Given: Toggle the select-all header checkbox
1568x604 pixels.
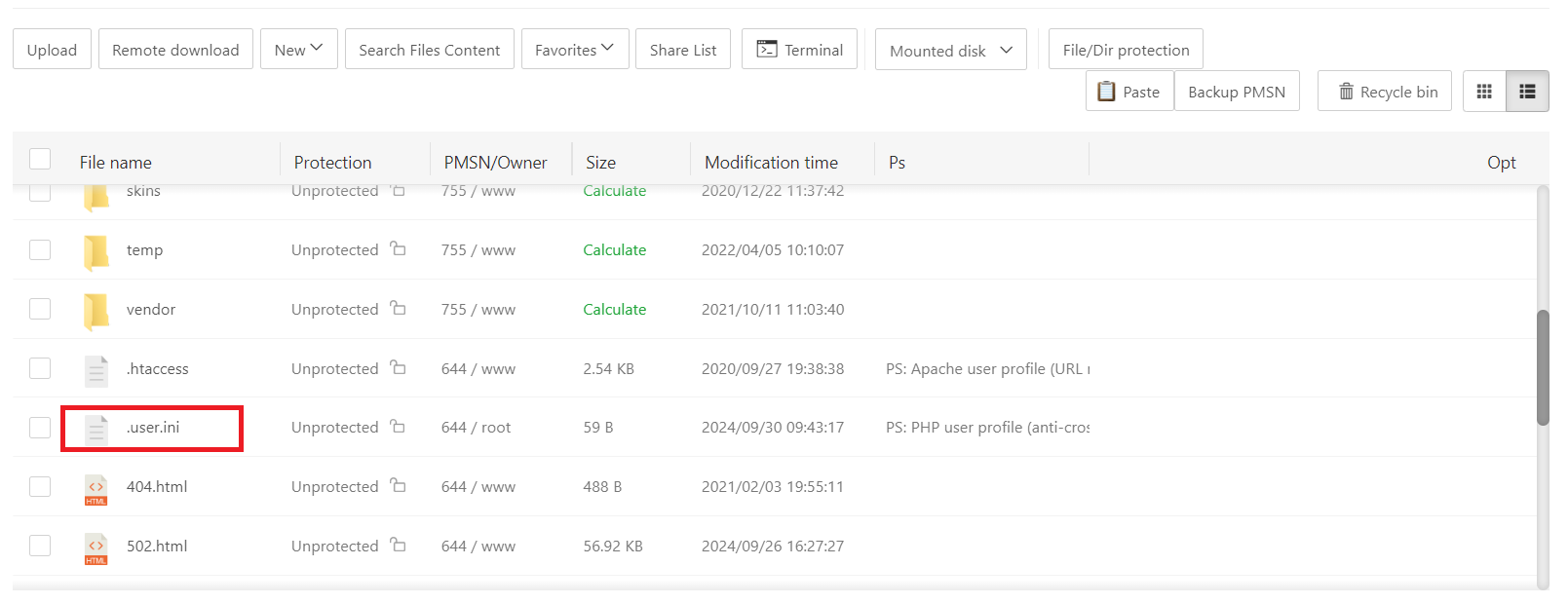Looking at the screenshot, I should tap(40, 160).
